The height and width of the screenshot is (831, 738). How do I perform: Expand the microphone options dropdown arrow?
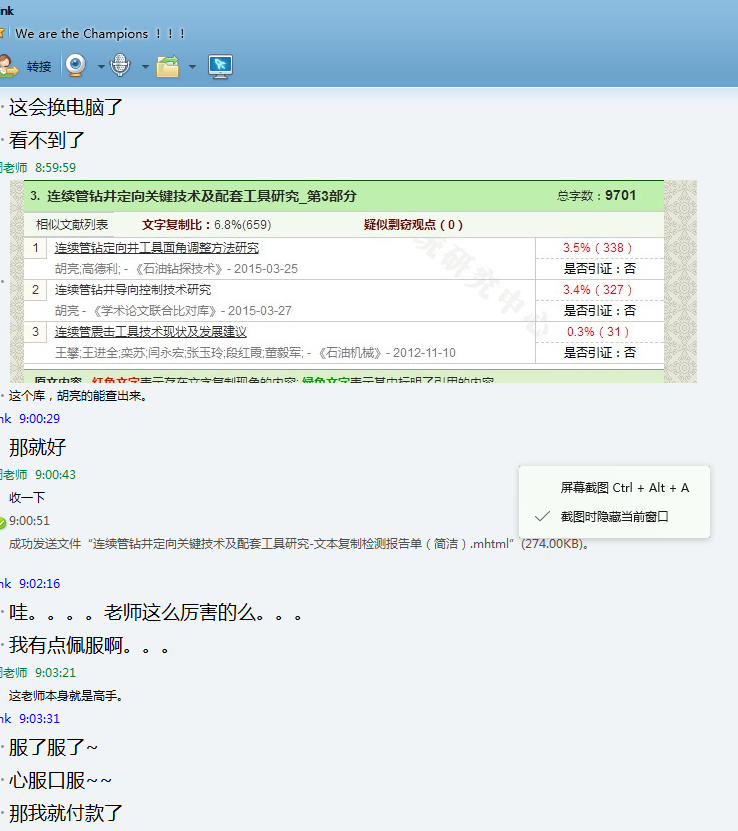tap(145, 67)
